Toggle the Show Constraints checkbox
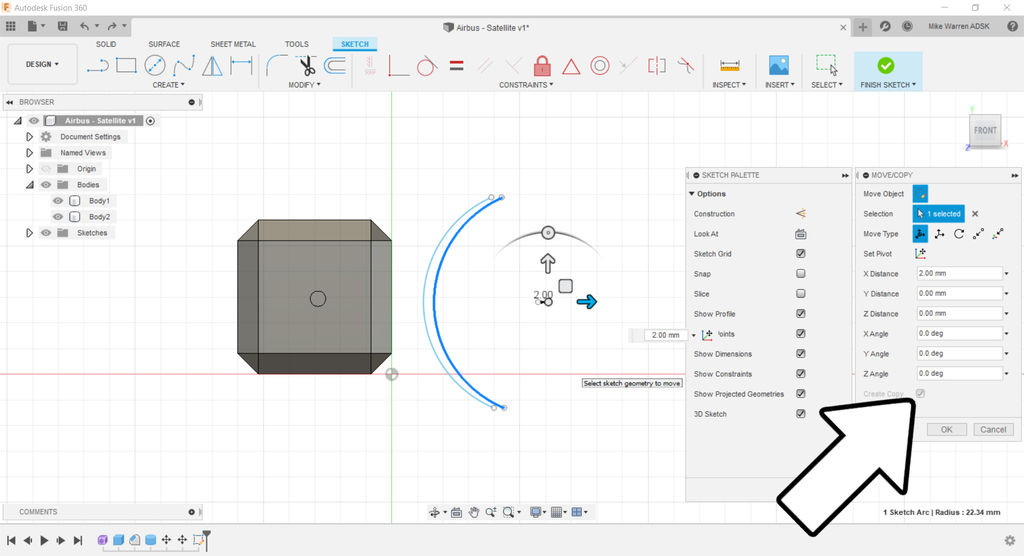The height and width of the screenshot is (556, 1024). (801, 374)
